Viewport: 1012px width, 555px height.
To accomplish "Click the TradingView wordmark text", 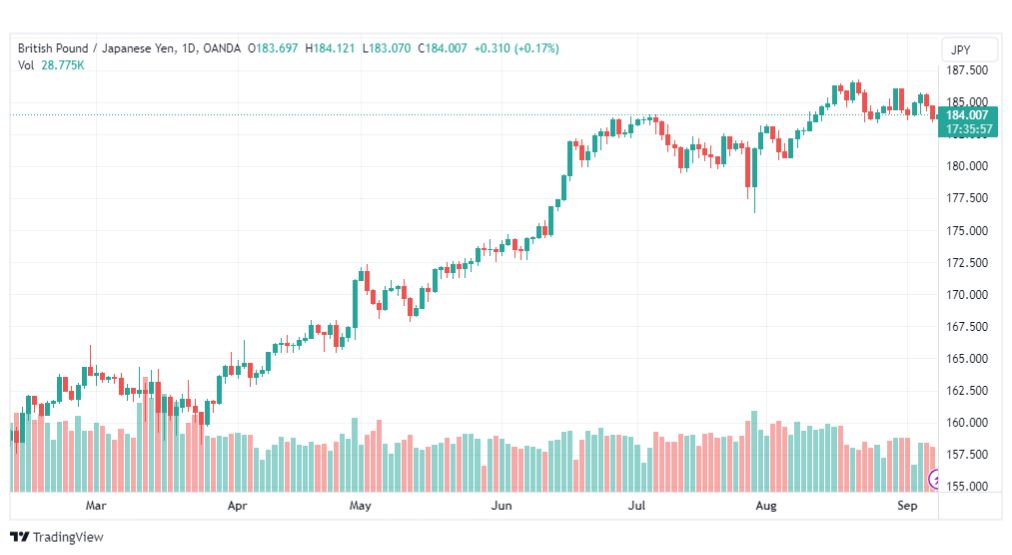I will coord(68,537).
